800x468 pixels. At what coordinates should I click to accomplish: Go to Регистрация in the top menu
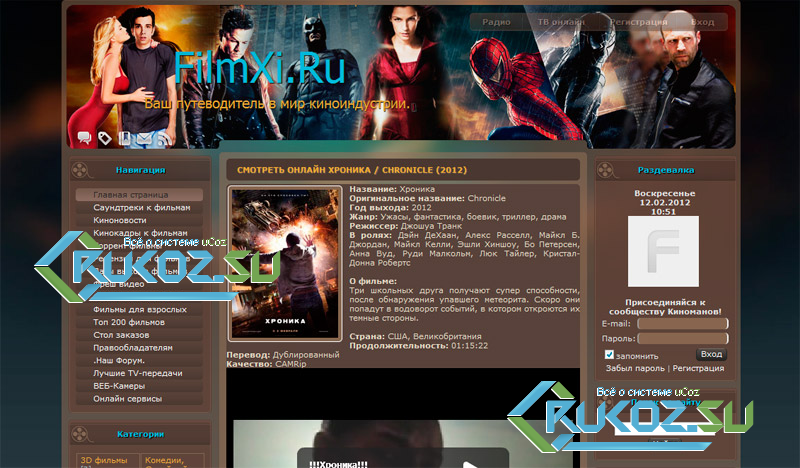[639, 22]
